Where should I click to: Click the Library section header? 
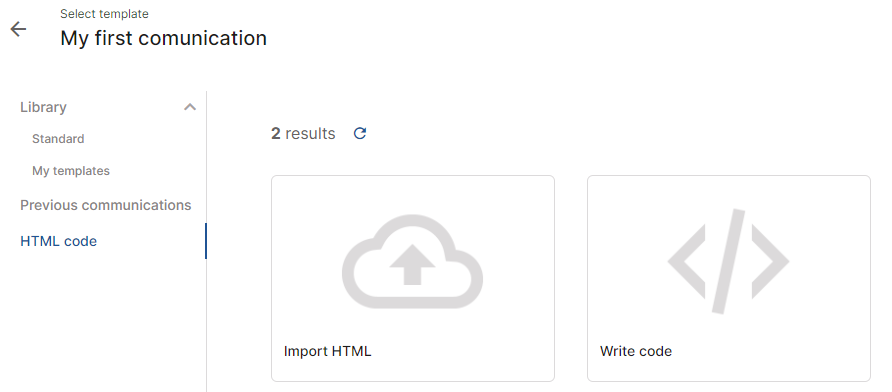(43, 107)
